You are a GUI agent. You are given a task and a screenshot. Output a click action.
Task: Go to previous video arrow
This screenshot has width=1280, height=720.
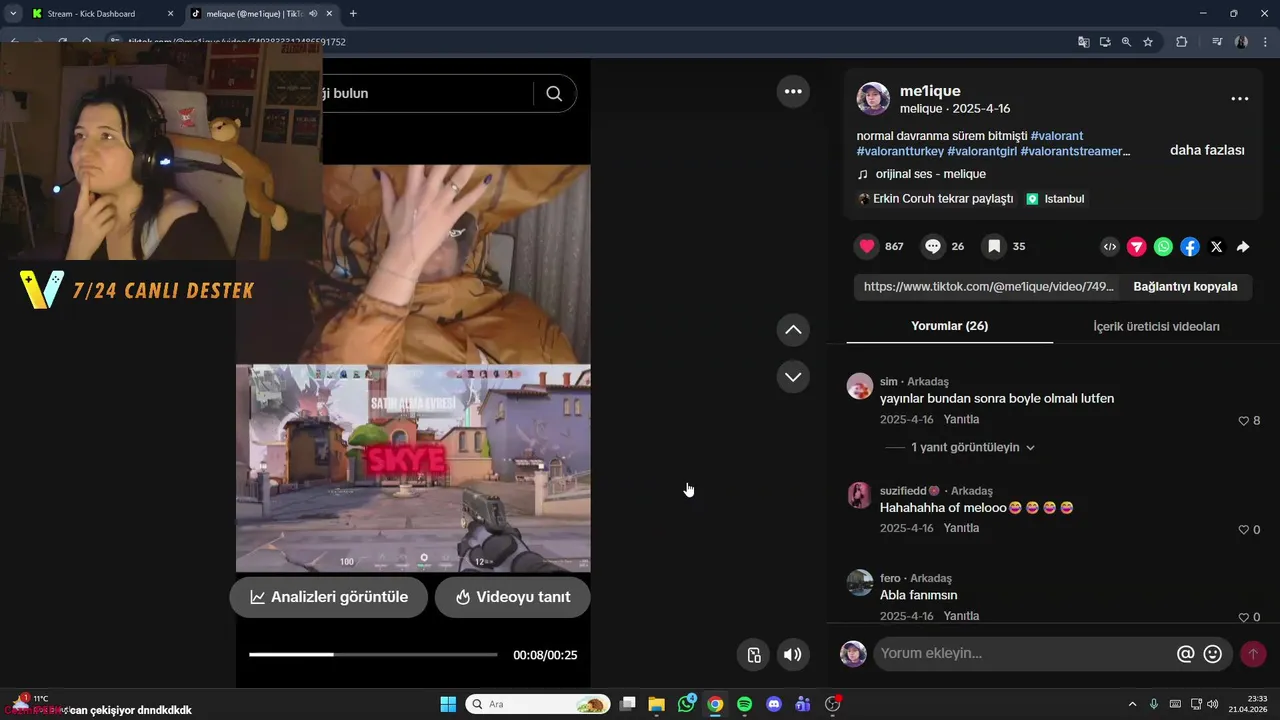point(793,329)
